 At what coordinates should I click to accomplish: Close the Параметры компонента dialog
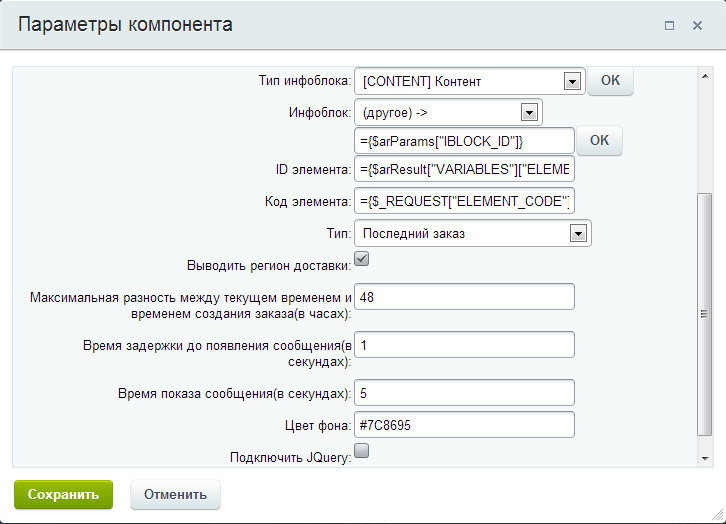697,25
